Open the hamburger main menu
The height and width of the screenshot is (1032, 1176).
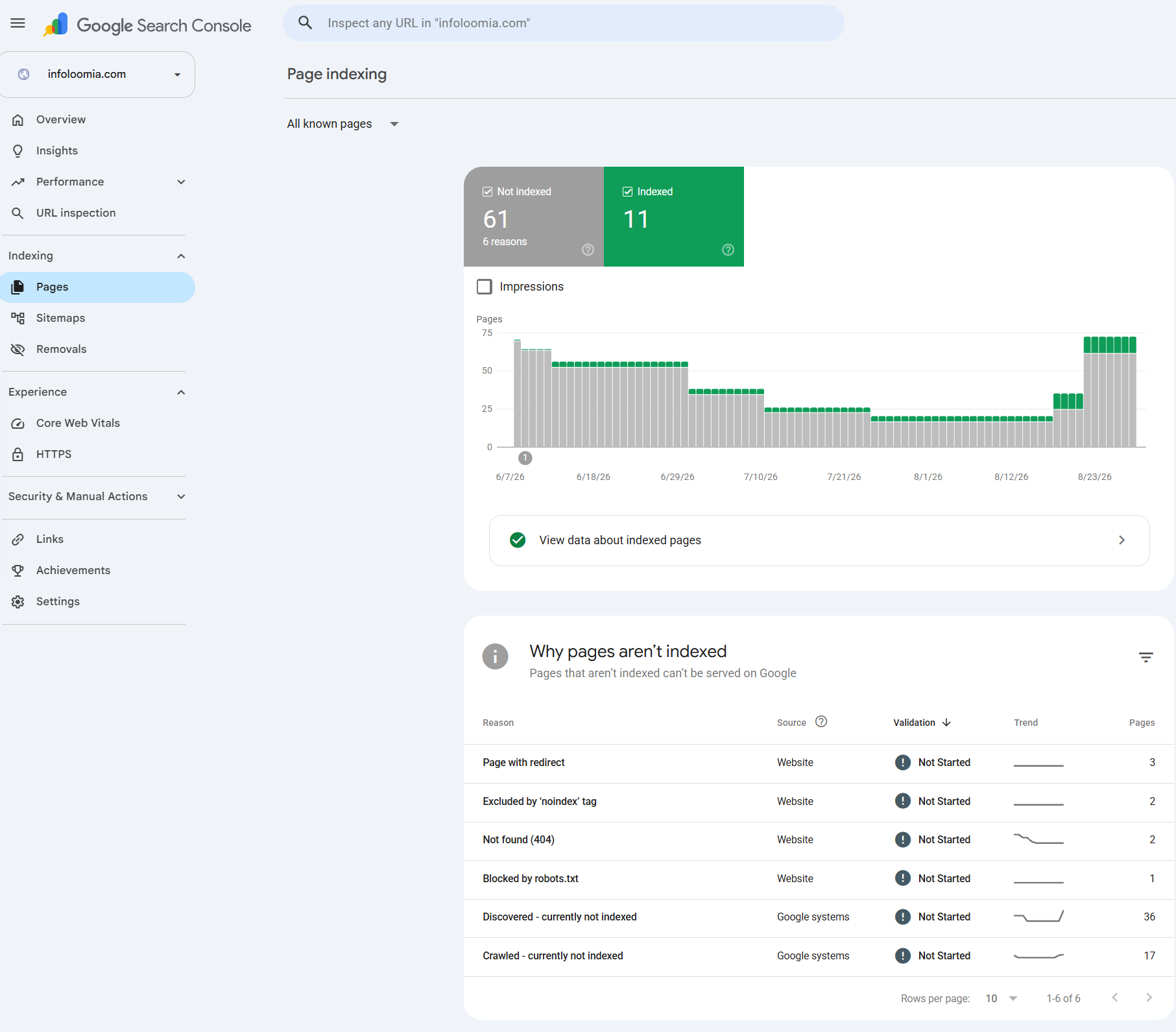[x=18, y=23]
